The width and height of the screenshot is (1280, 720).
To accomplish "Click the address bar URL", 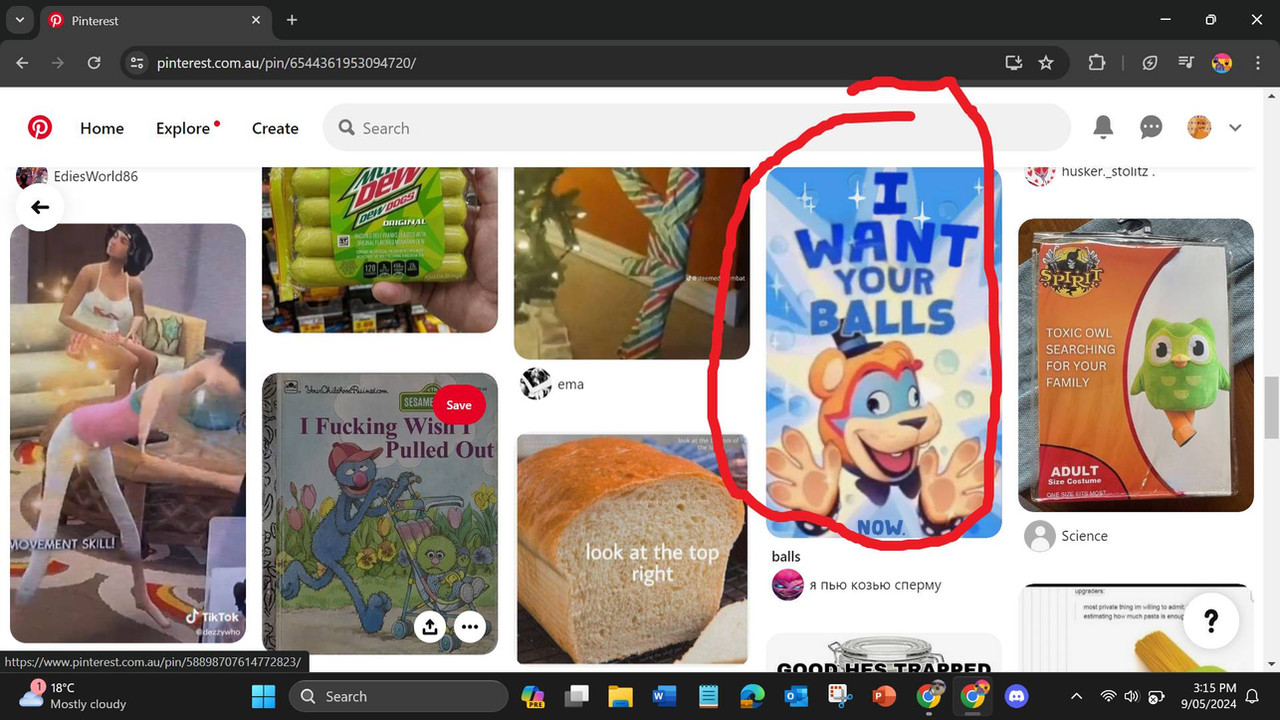I will pyautogui.click(x=286, y=62).
